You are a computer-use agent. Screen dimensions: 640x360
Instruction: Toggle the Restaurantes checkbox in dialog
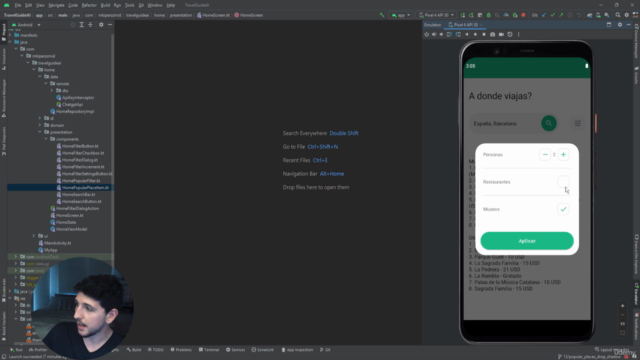pyautogui.click(x=563, y=182)
